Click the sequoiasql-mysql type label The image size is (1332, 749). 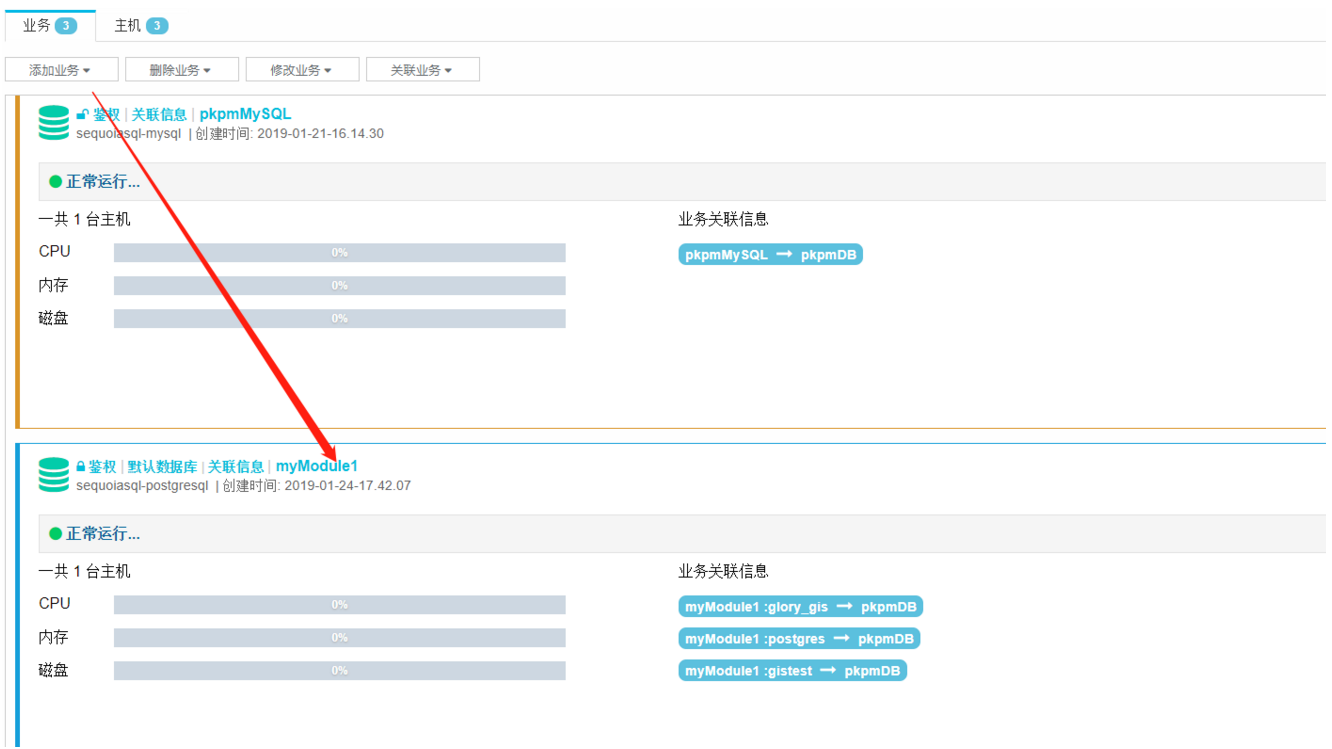point(129,134)
